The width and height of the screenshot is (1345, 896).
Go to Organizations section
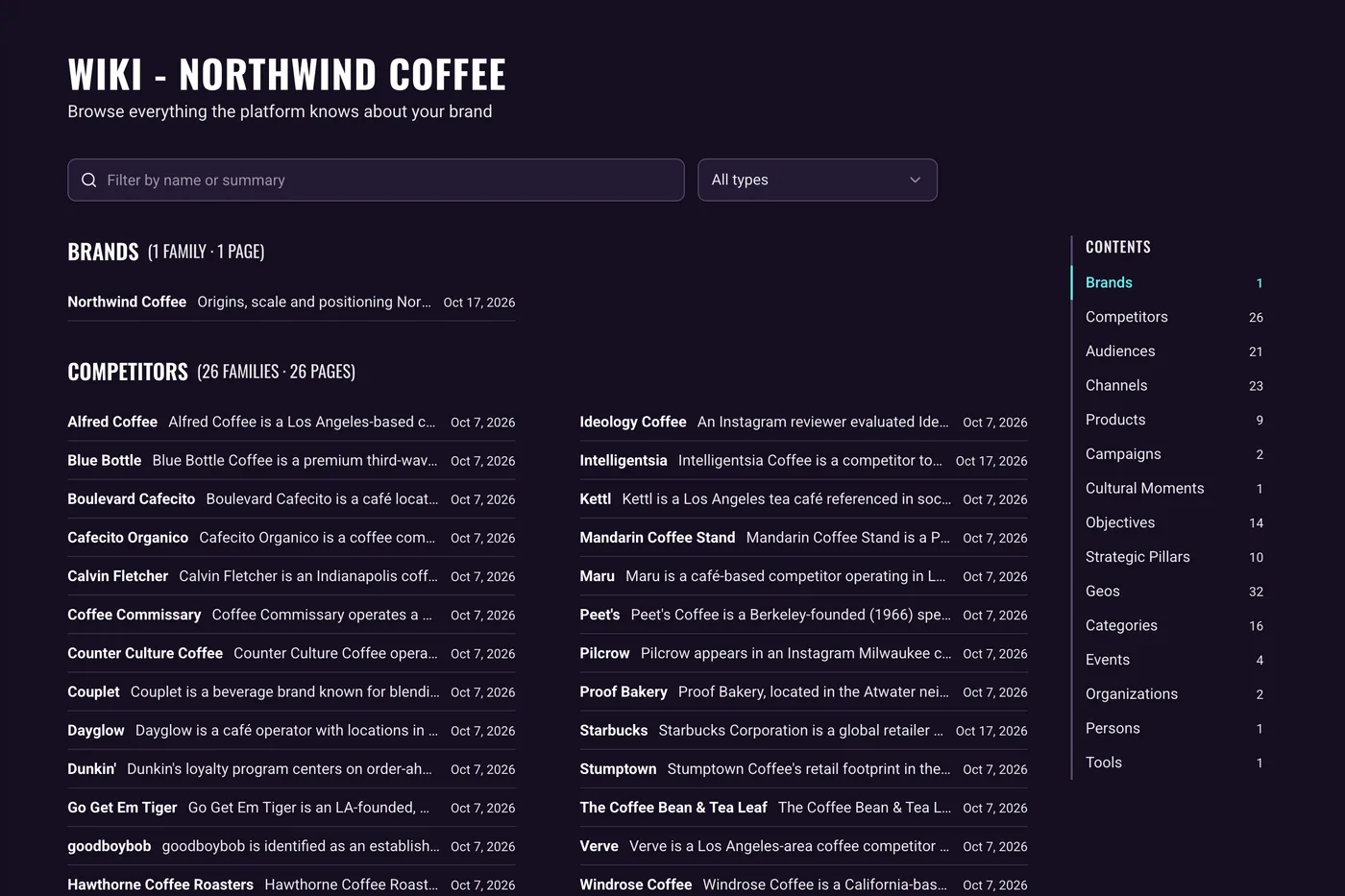coord(1174,694)
